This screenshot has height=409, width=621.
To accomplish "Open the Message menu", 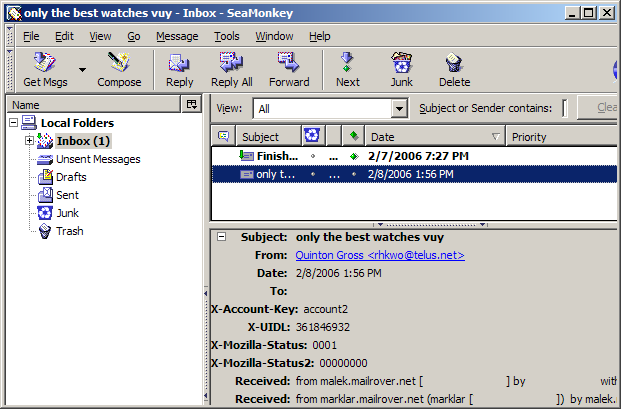I will click(x=177, y=36).
